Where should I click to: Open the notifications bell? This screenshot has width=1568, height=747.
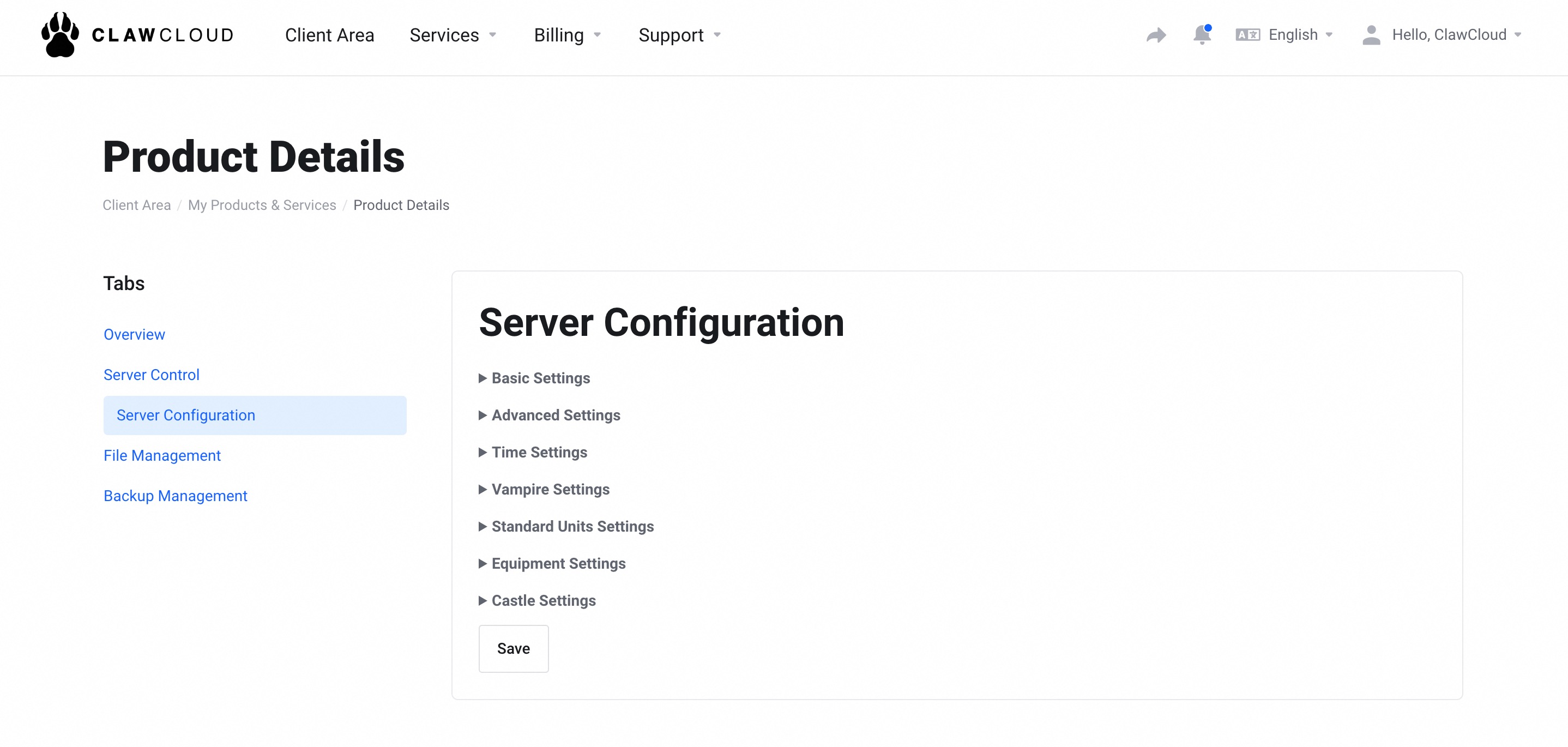point(1201,35)
